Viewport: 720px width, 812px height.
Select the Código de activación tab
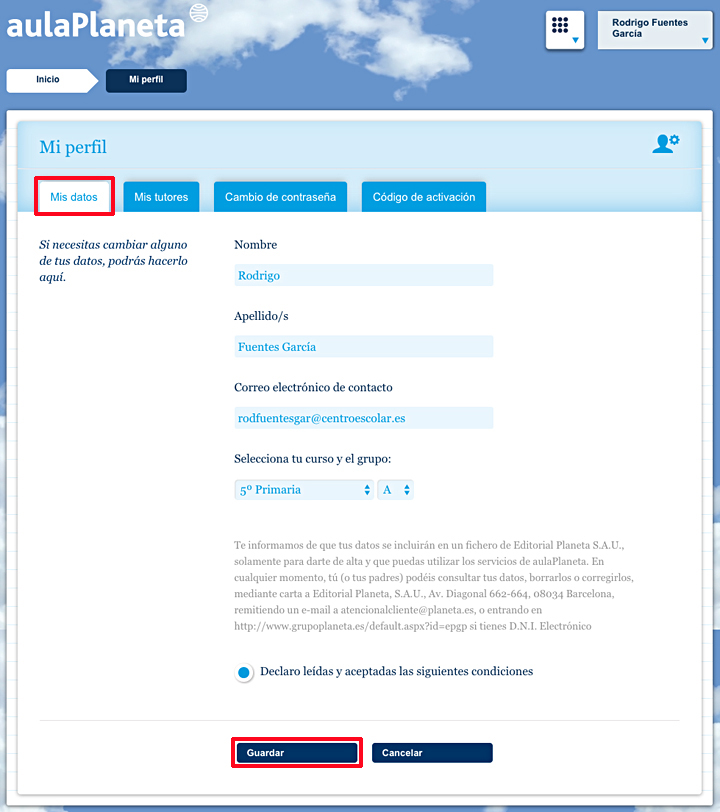[x=424, y=197]
